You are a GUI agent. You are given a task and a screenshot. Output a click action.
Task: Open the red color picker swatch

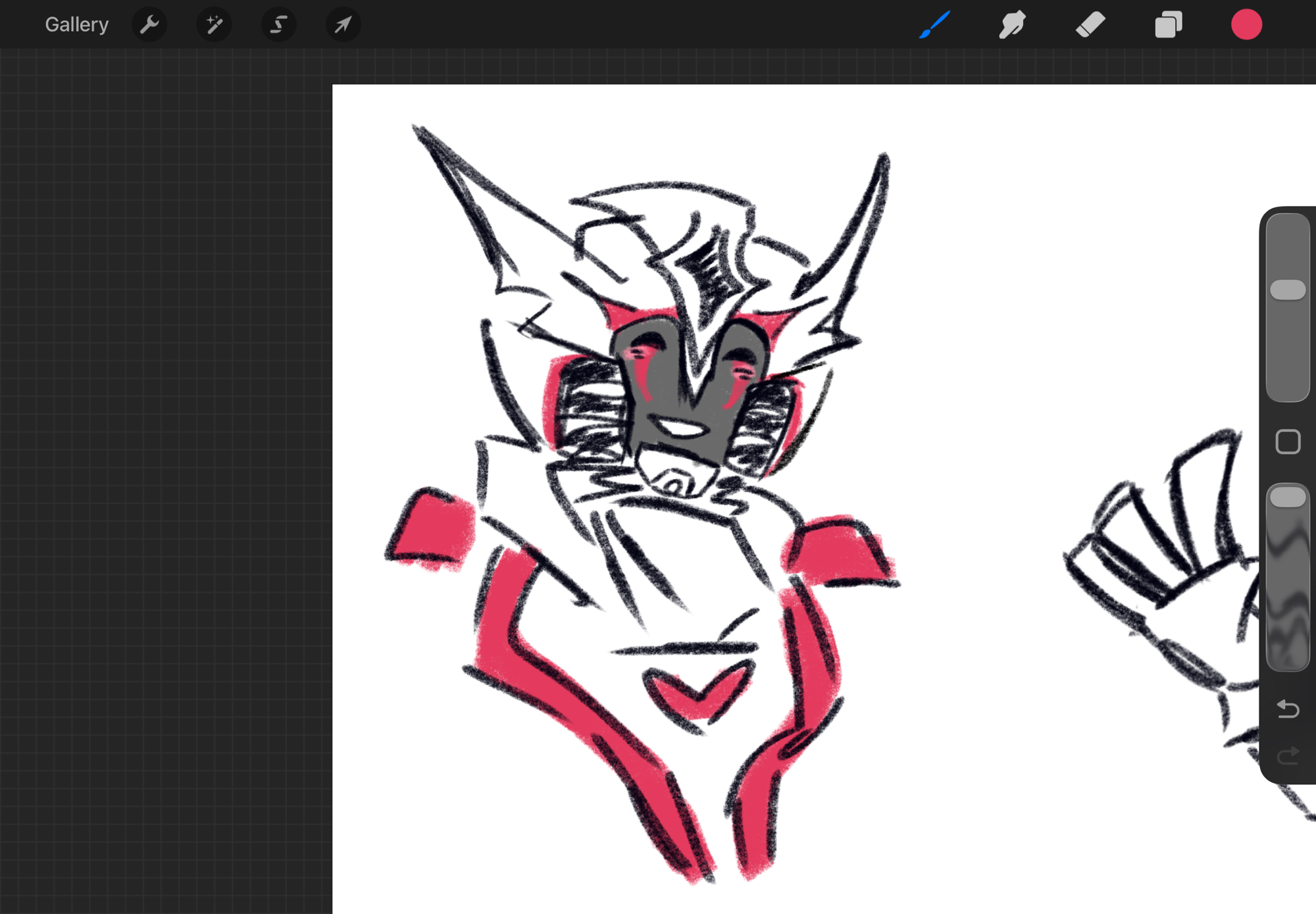tap(1246, 25)
